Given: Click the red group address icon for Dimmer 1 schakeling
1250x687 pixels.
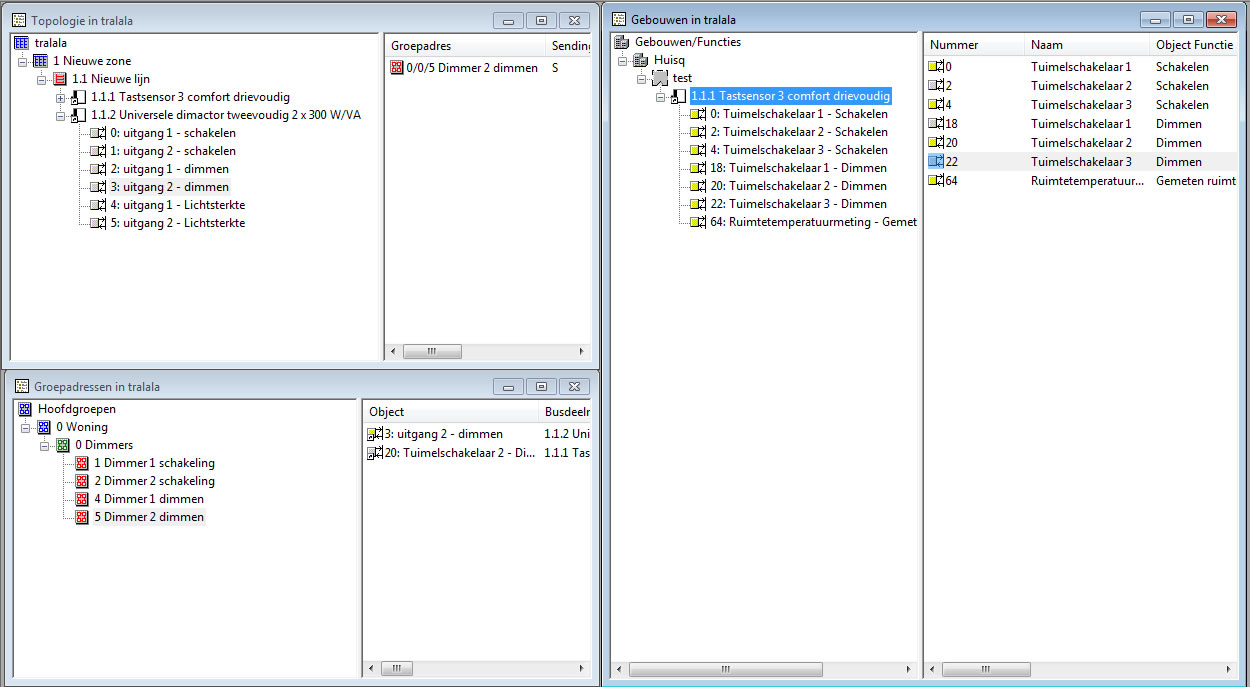Looking at the screenshot, I should tap(82, 463).
